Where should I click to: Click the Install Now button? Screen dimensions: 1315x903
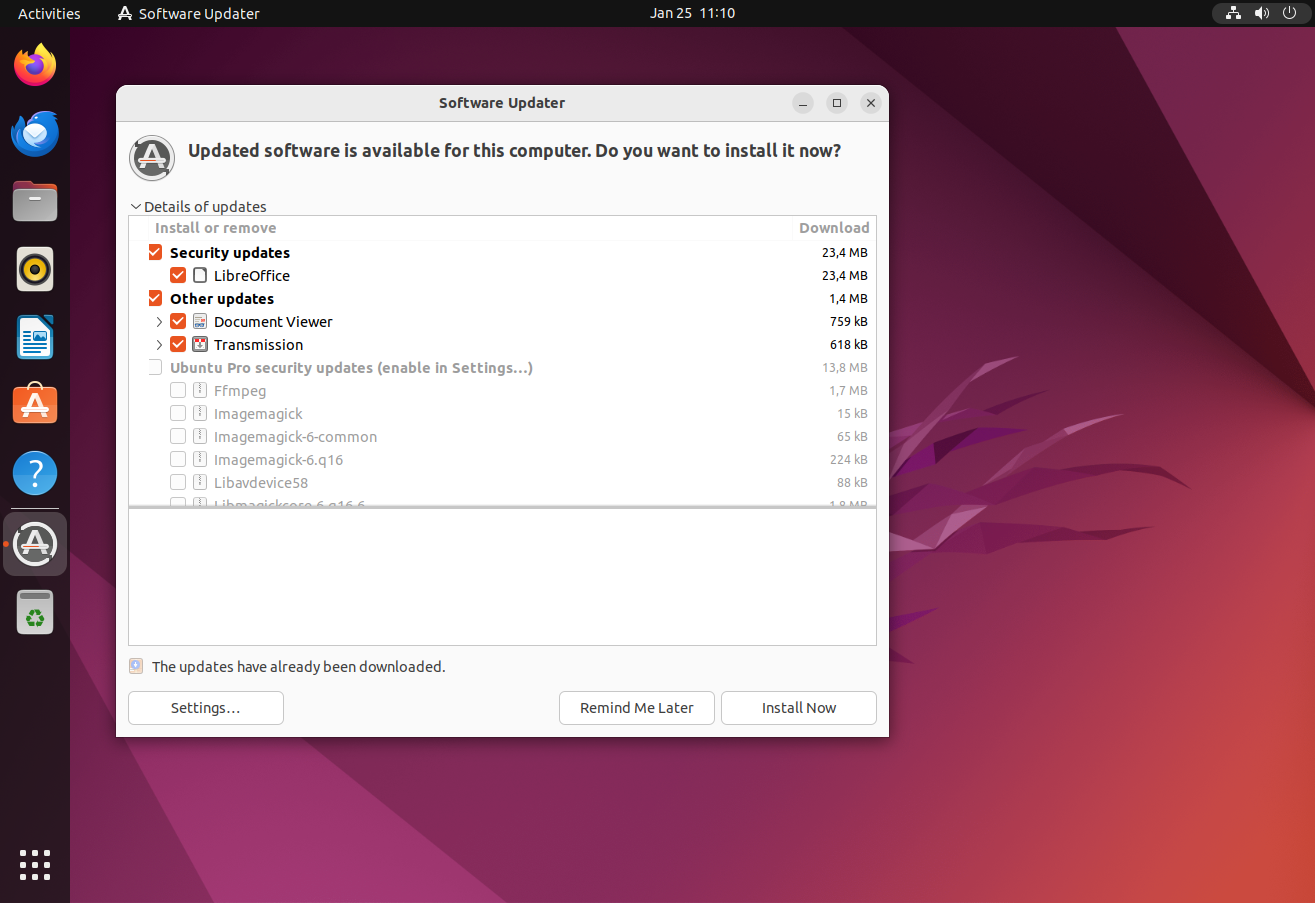coord(799,708)
